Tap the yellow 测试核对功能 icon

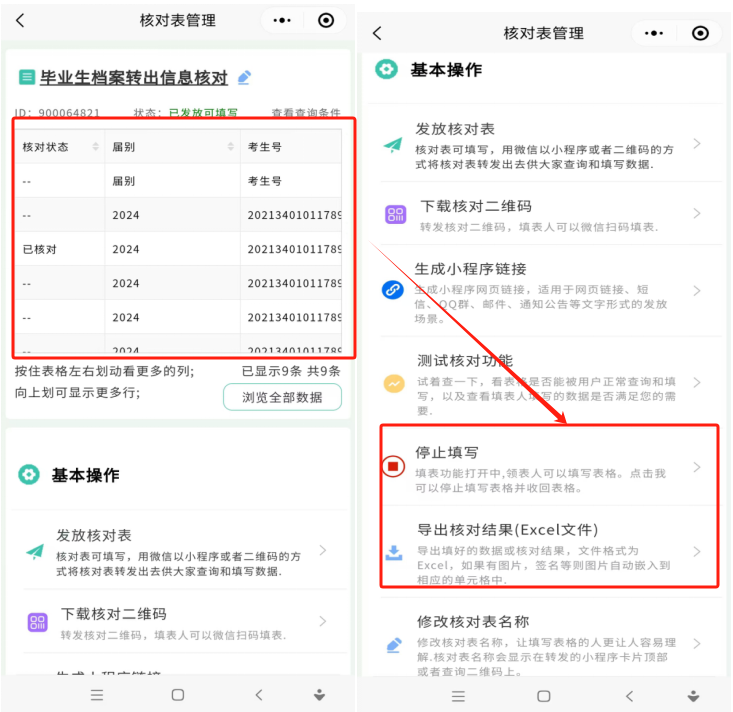[394, 384]
